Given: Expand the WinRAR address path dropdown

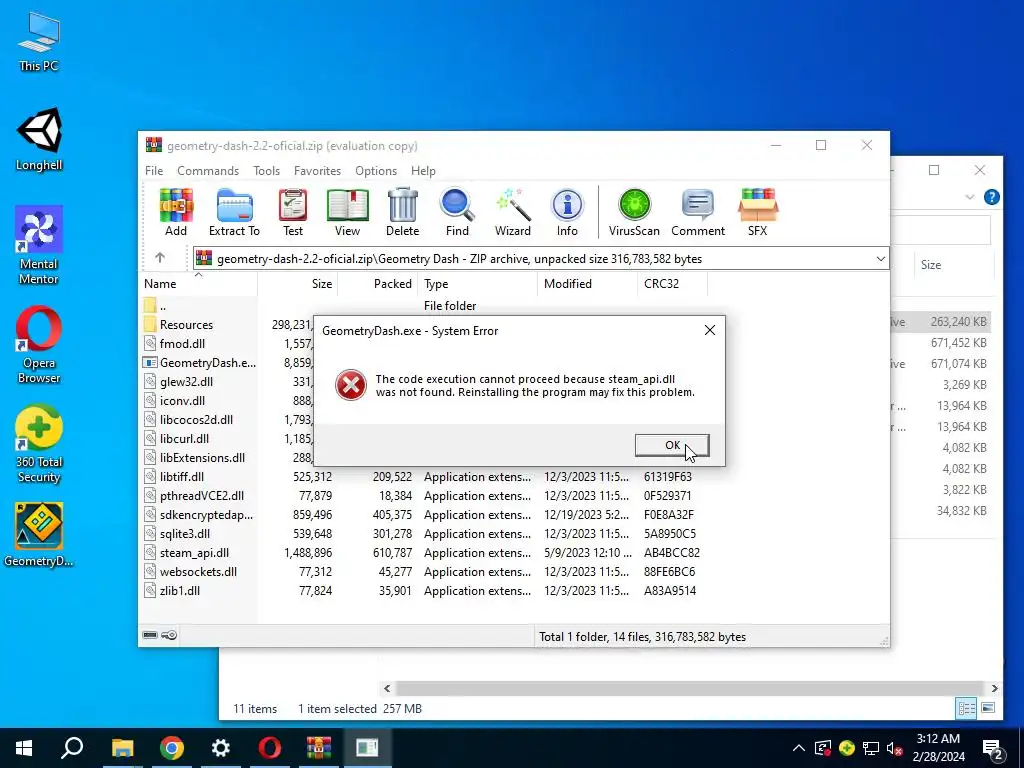Looking at the screenshot, I should pyautogui.click(x=880, y=259).
